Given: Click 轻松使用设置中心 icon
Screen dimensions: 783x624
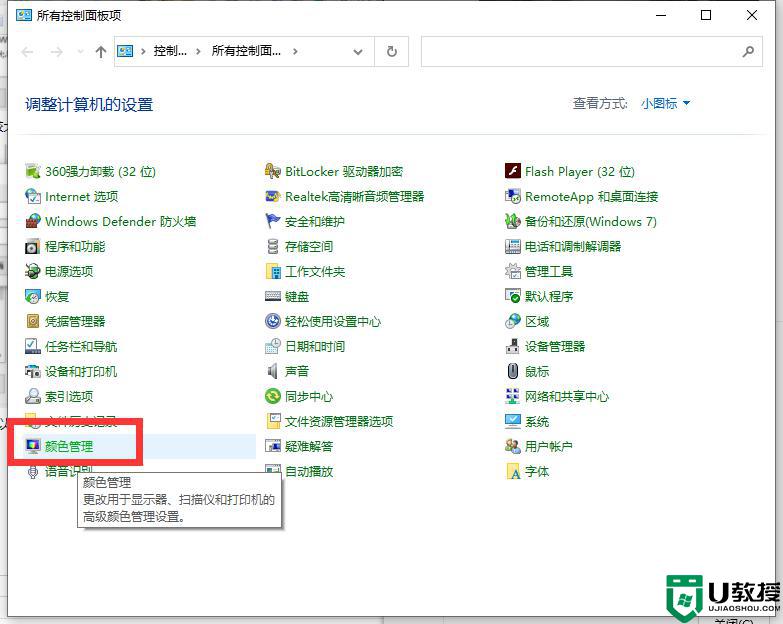Looking at the screenshot, I should 273,321.
